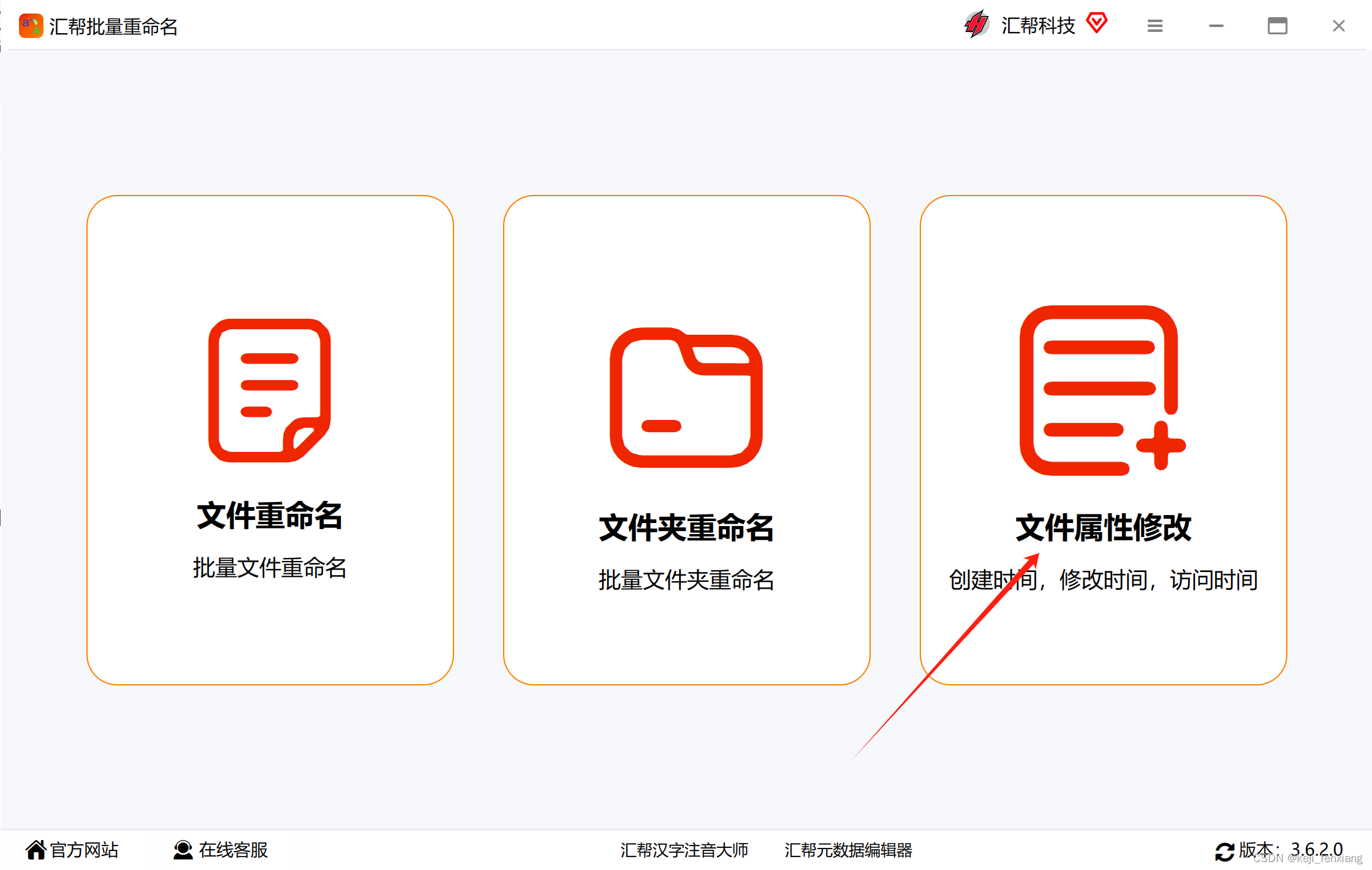Screen dimensions: 1372x870
Task: Open the 文件重命名 document icon
Action: click(x=270, y=390)
